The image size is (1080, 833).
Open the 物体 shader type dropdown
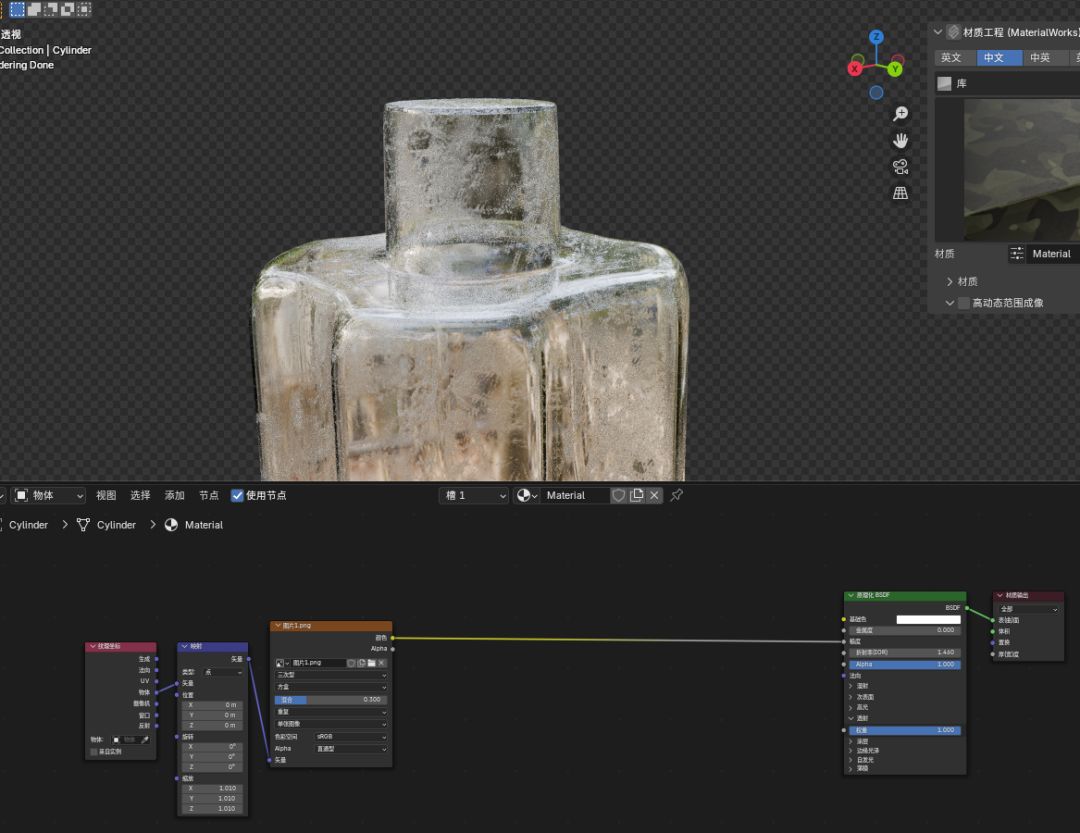pyautogui.click(x=49, y=495)
